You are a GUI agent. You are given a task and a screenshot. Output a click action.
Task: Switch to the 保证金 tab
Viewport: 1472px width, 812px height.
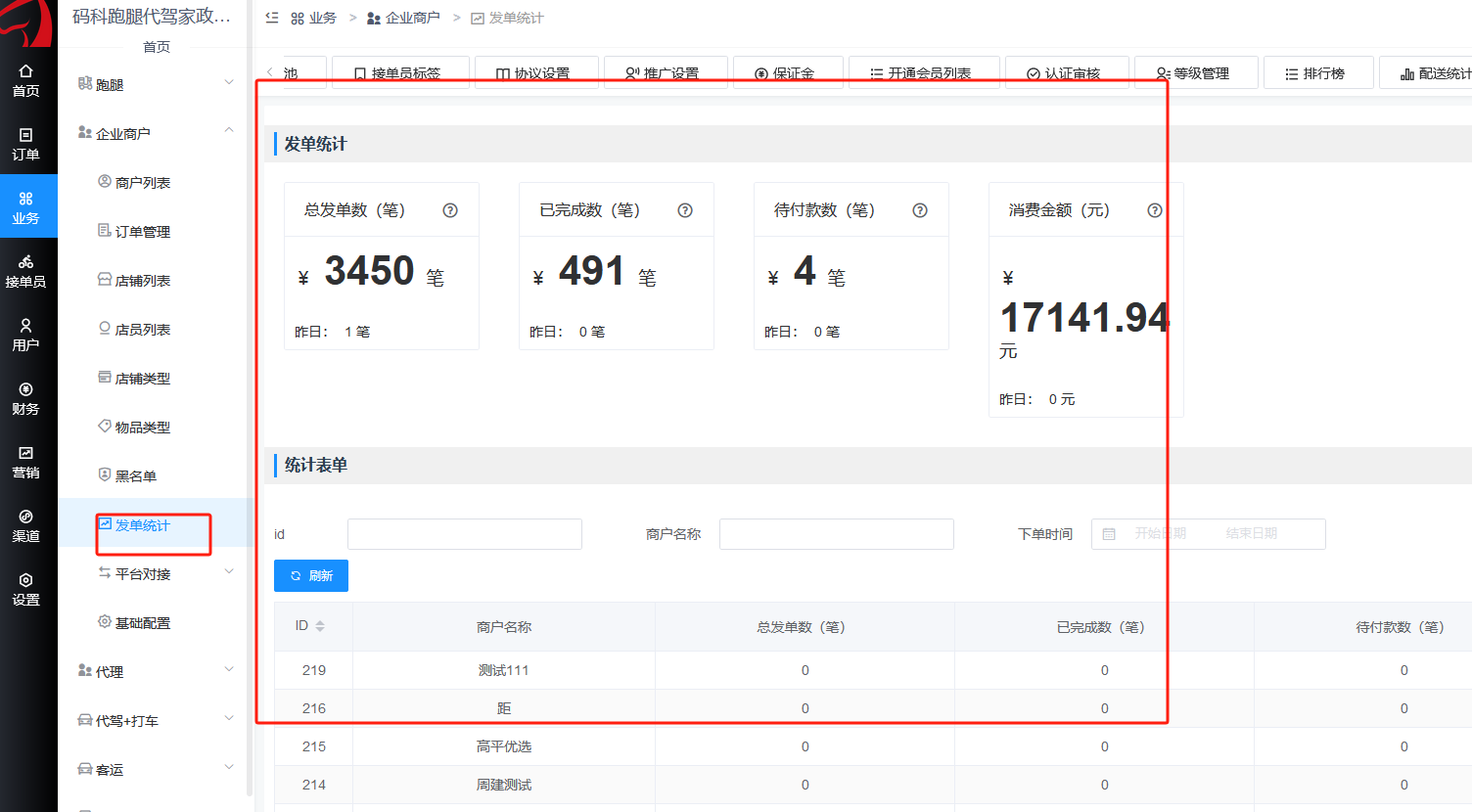tap(788, 73)
